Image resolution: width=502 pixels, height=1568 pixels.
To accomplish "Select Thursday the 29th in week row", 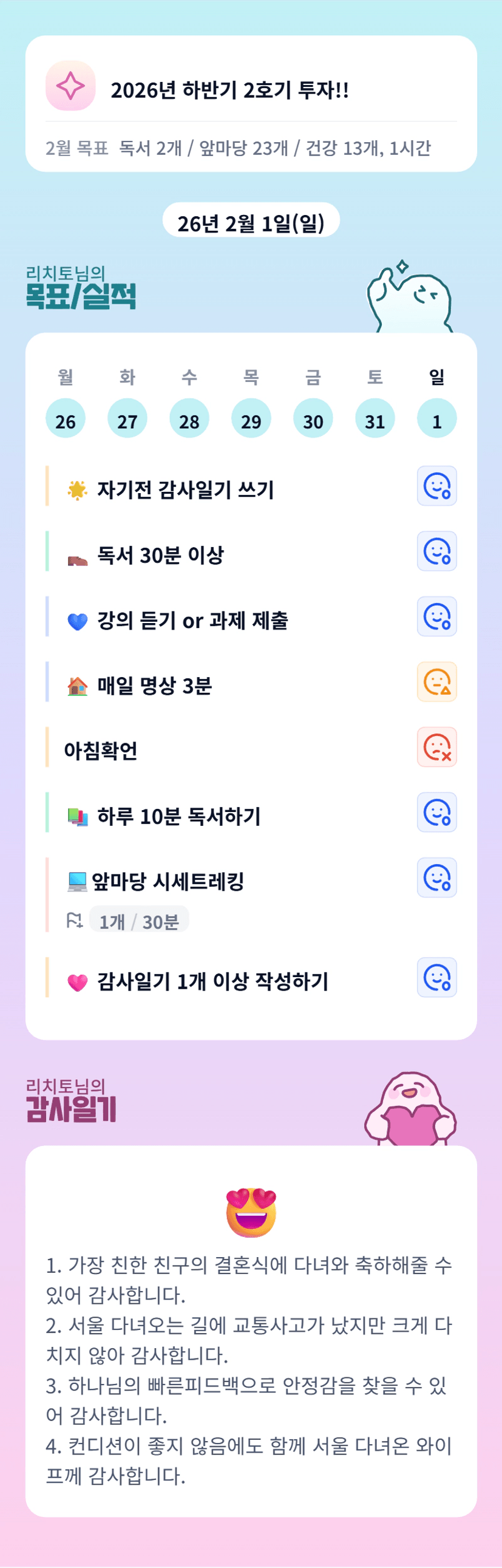I will click(x=251, y=419).
